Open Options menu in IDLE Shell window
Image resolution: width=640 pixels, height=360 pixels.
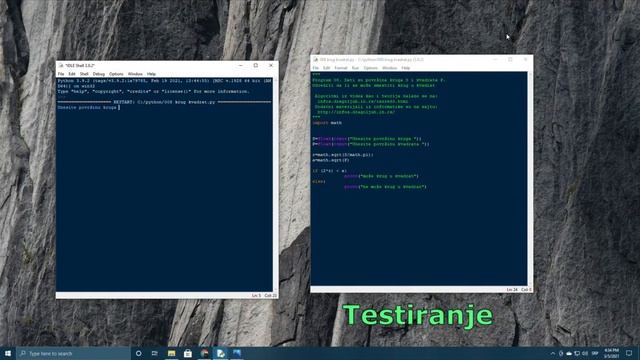[116, 74]
